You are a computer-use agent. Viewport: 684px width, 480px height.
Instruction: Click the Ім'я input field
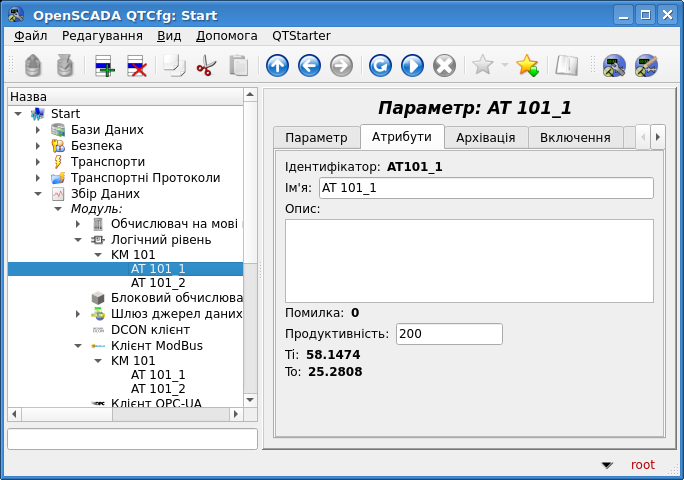(485, 188)
